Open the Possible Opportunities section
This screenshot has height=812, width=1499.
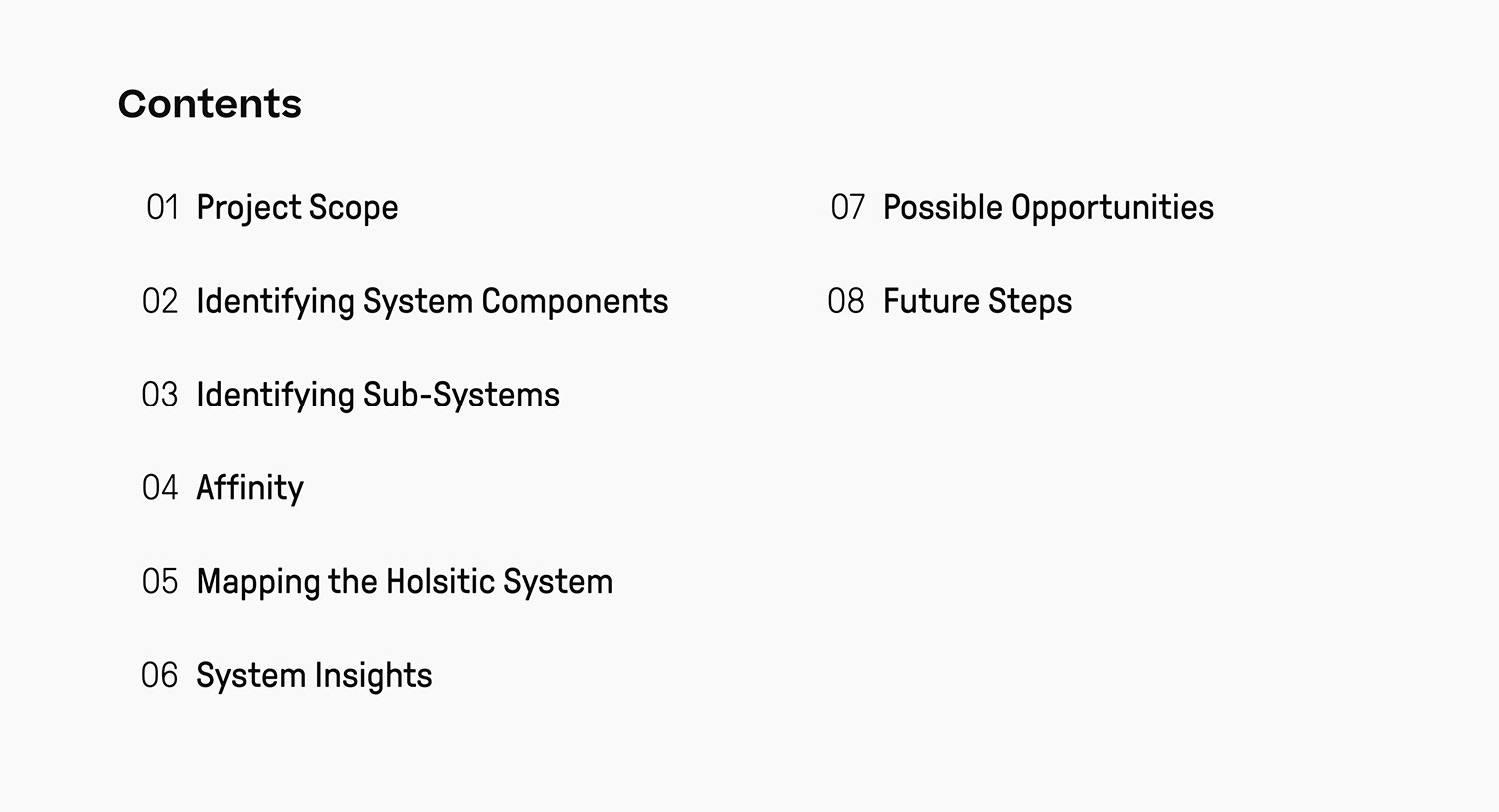point(1048,208)
